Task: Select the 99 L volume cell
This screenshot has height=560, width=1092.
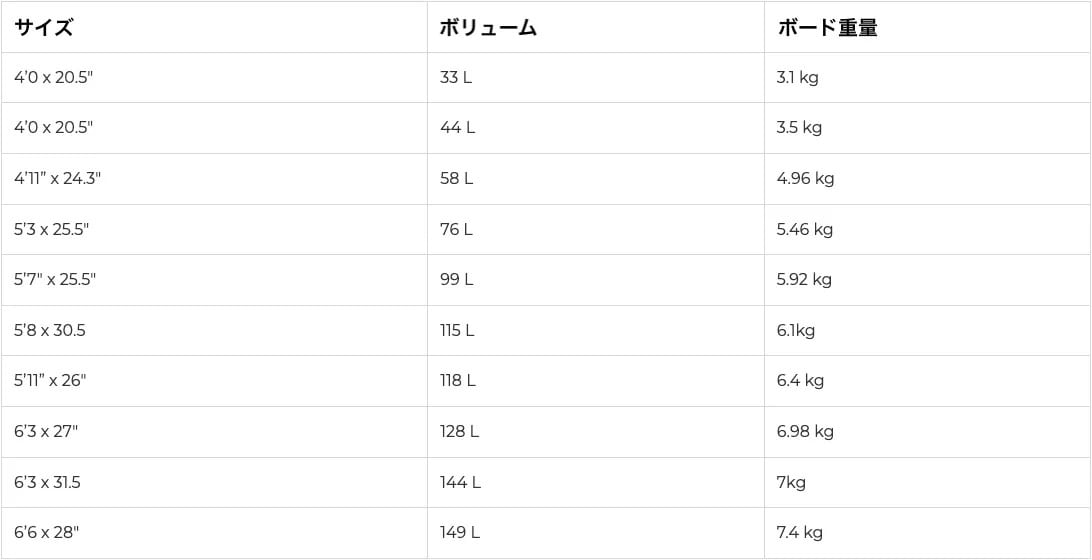Action: coord(595,280)
